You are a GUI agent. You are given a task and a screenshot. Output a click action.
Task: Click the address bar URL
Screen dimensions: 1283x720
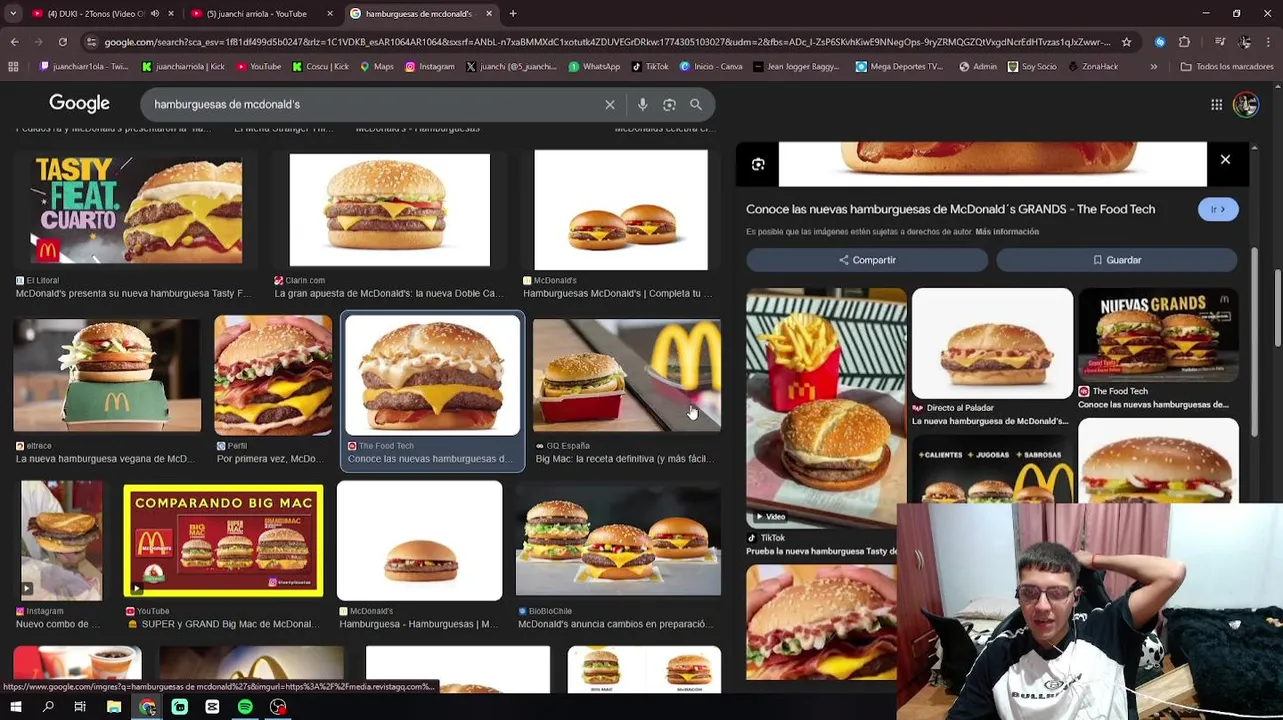coord(607,42)
